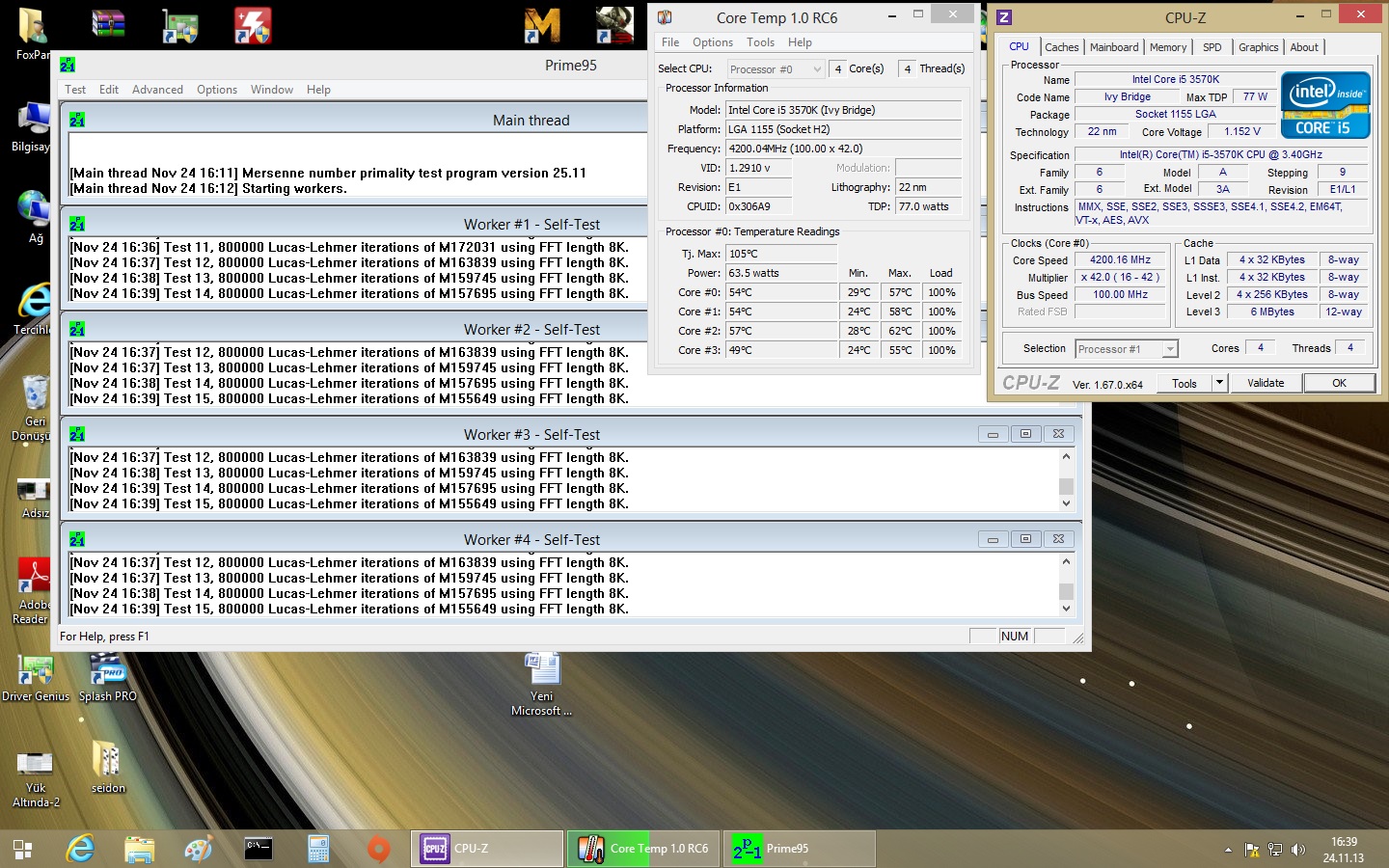
Task: Switch to Core Temp taskbar button
Action: [642, 849]
